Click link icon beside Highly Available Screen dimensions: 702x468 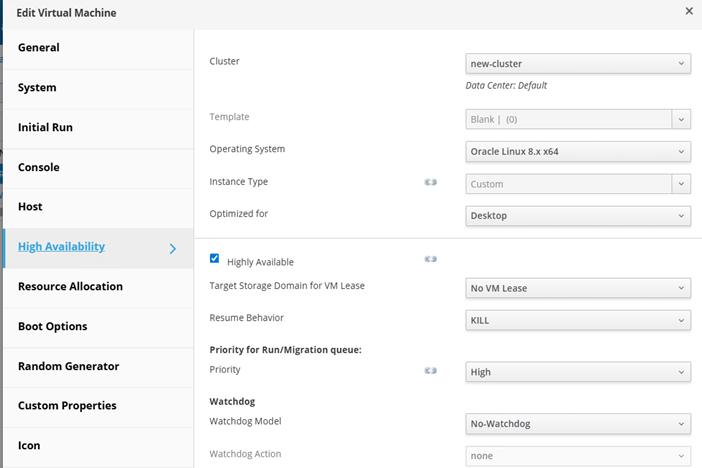coord(431,259)
